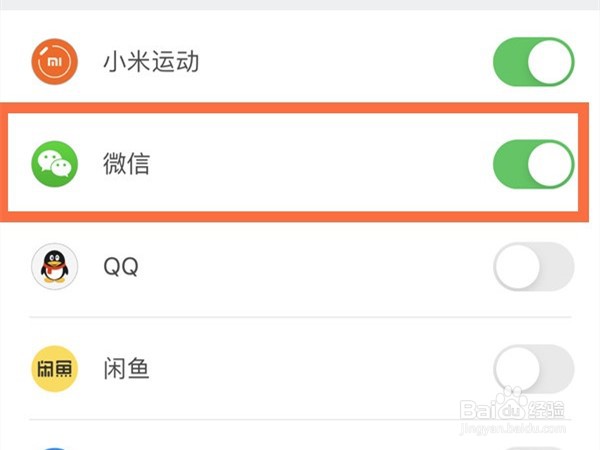600x450 pixels.
Task: Disable the 小米运动 notification switch
Action: [534, 62]
